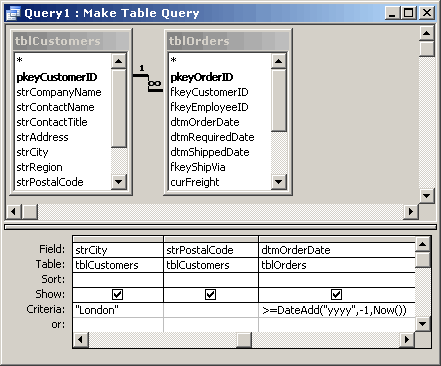Click the tblOrders field list scrollbar thumb
This screenshot has width=441, height=366.
coord(278,100)
